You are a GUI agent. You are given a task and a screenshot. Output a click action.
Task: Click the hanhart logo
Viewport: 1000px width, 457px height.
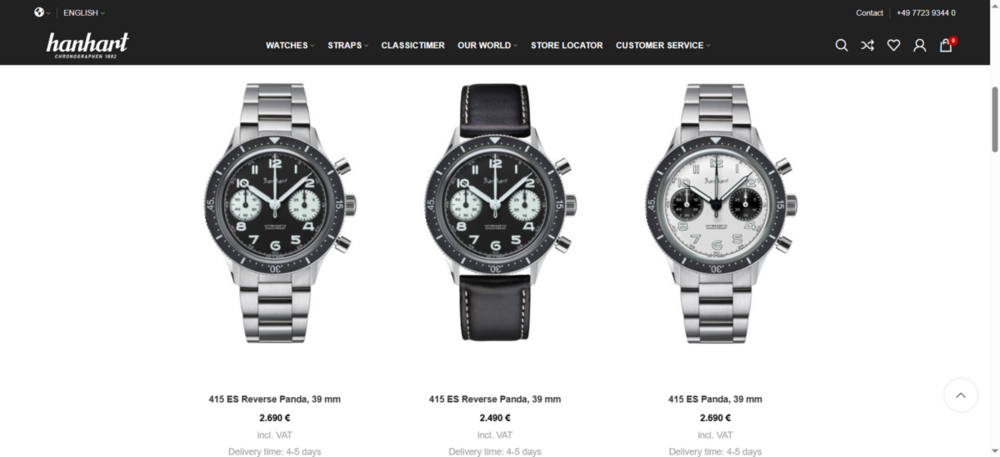pyautogui.click(x=87, y=45)
